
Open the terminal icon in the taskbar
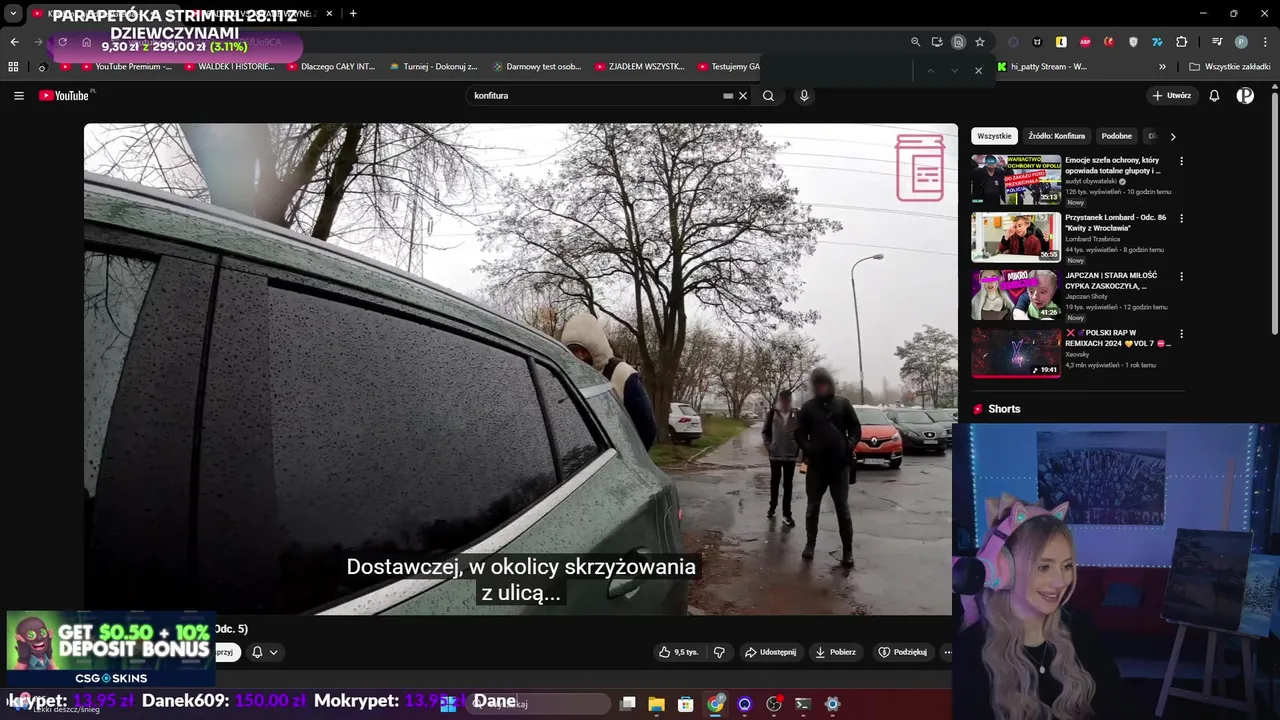(x=802, y=704)
